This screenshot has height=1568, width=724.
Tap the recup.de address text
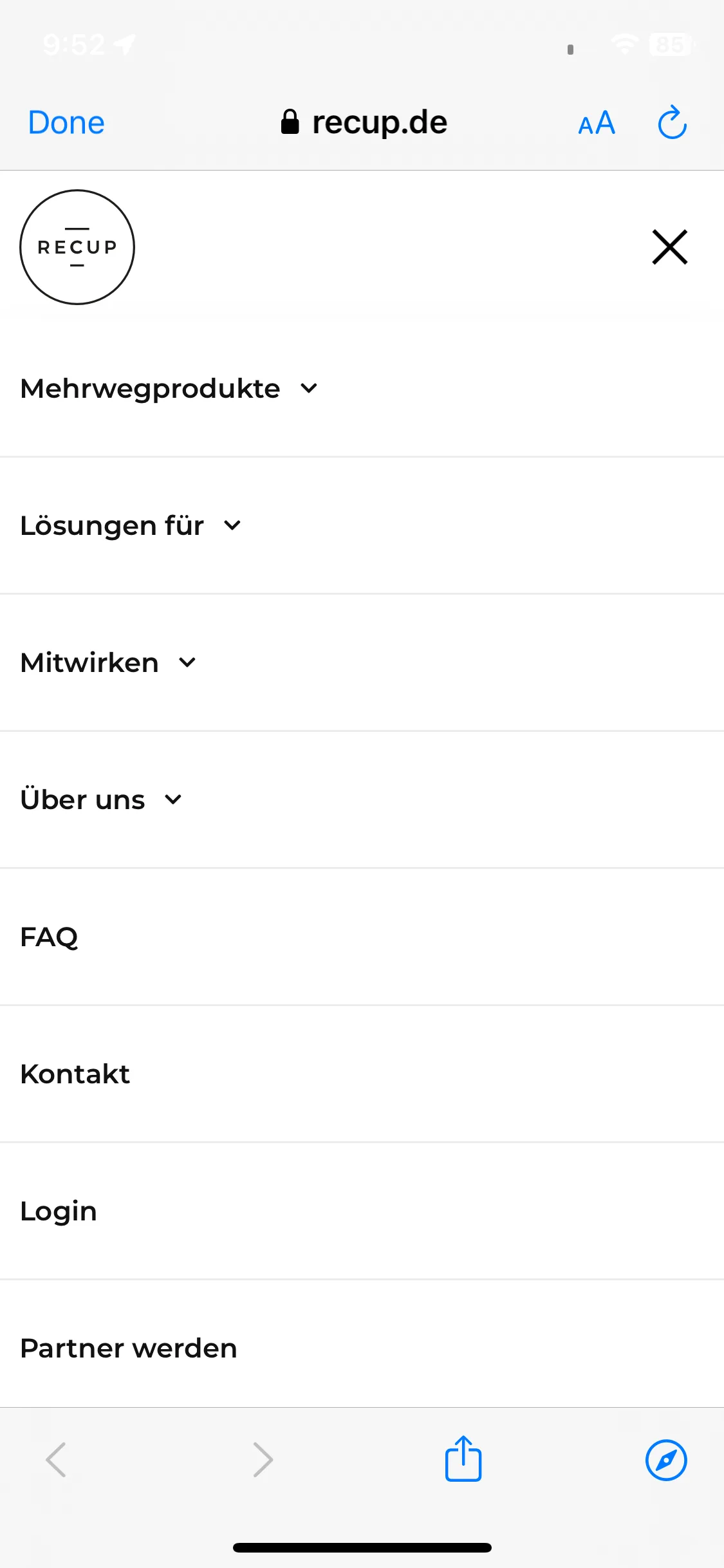point(380,122)
